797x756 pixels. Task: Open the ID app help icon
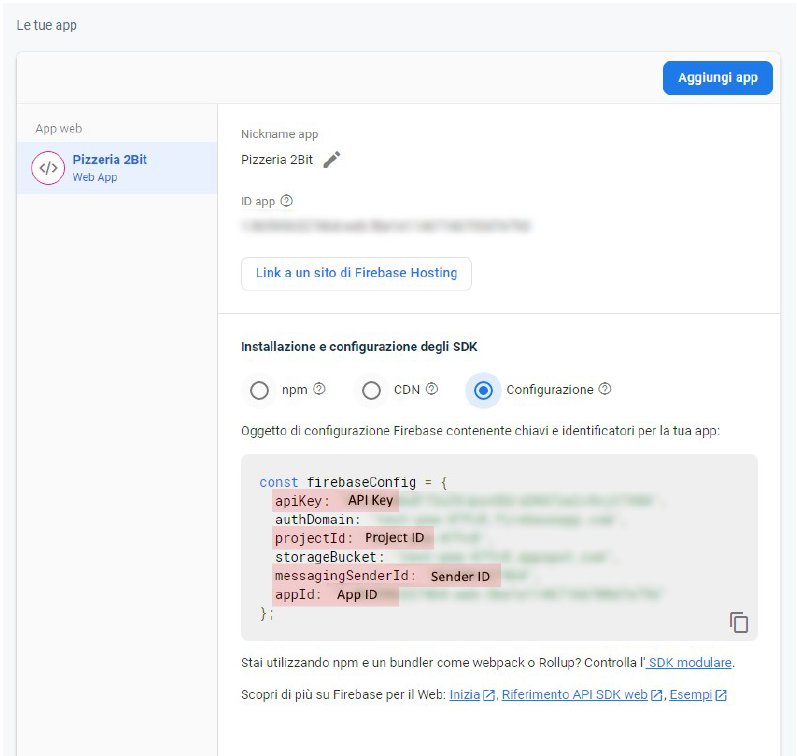coord(287,201)
